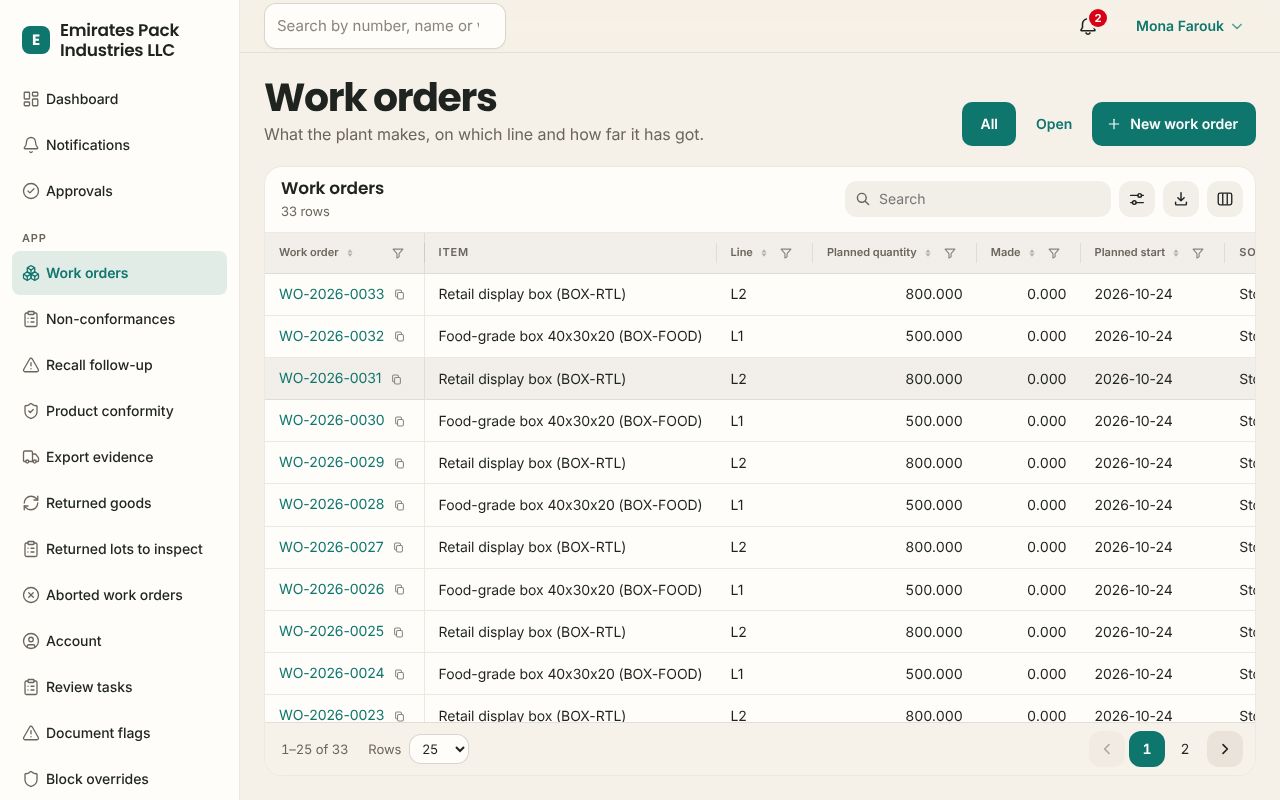Sort by the Made column
Image resolution: width=1280 pixels, height=800 pixels.
[1032, 253]
